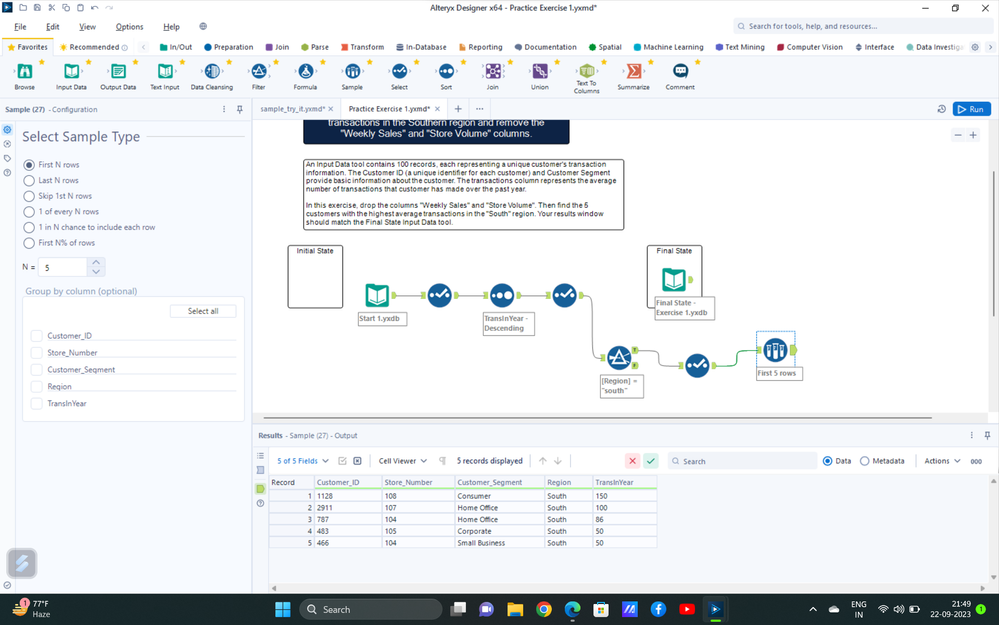
Task: Add a new workflow tab
Action: 457,109
